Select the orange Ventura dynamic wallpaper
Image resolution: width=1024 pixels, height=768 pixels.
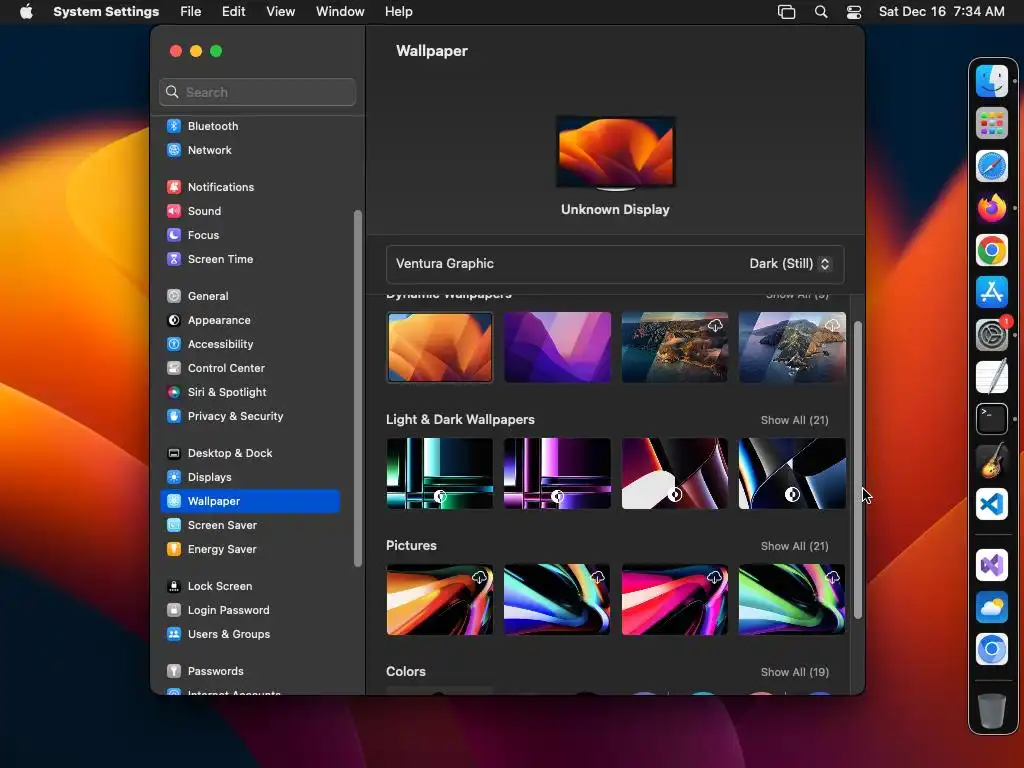440,347
